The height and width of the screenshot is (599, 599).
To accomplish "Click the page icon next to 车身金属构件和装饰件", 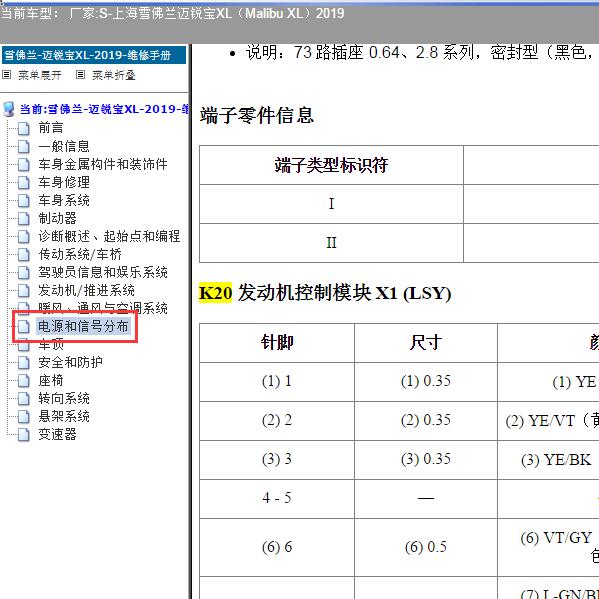I will coord(24,164).
